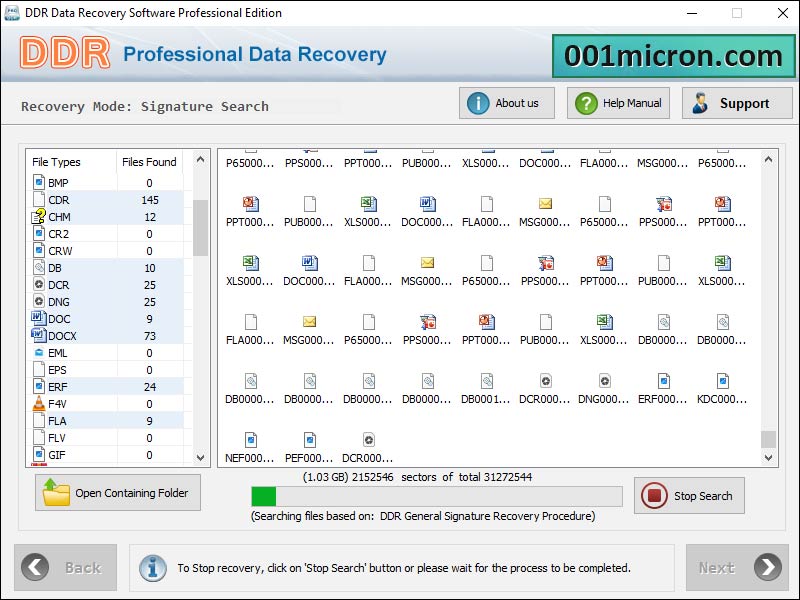Click the Files Found column header
Image resolution: width=800 pixels, height=600 pixels.
coord(149,162)
